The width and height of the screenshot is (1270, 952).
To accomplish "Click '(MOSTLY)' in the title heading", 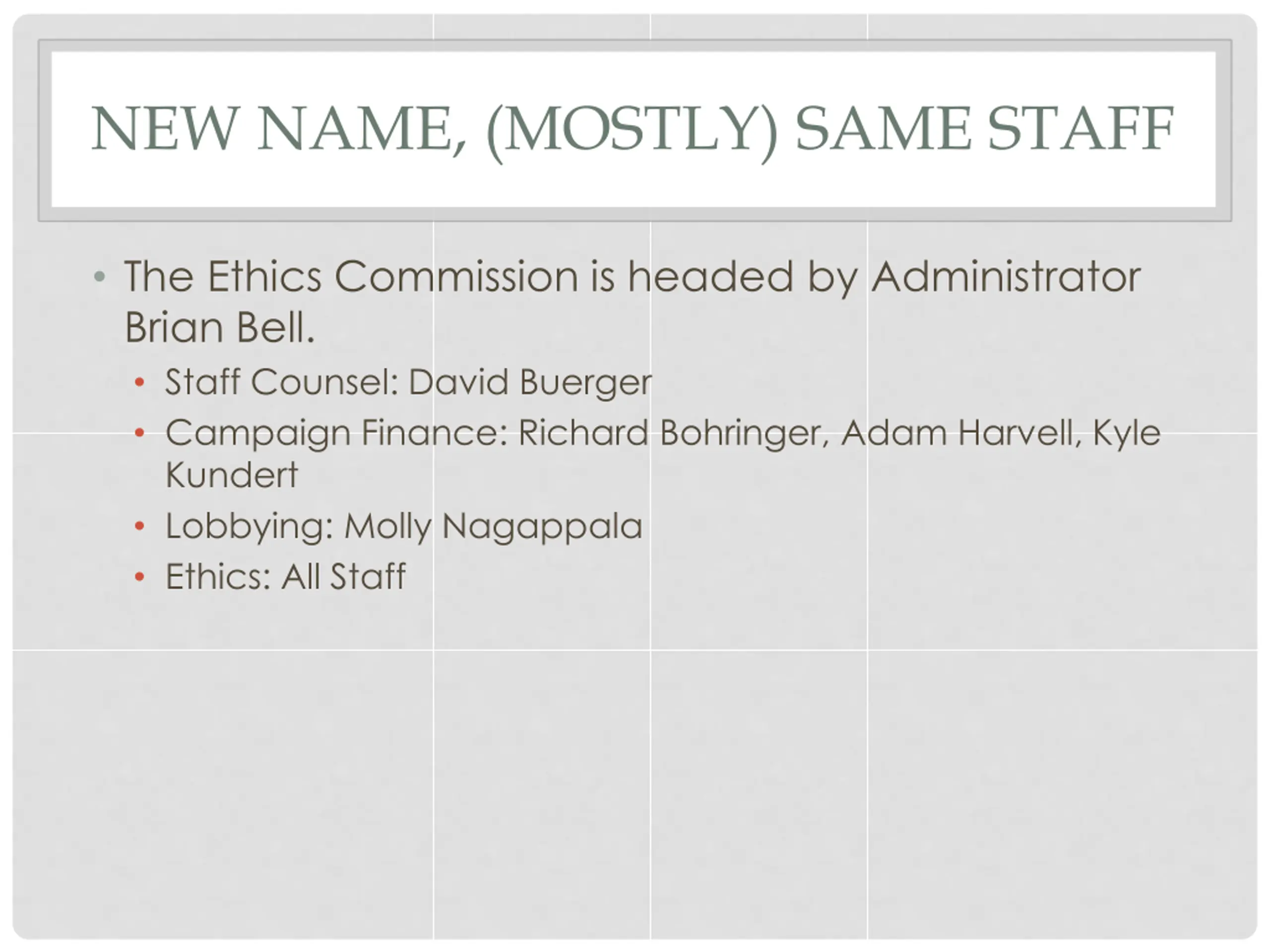I will click(x=632, y=131).
